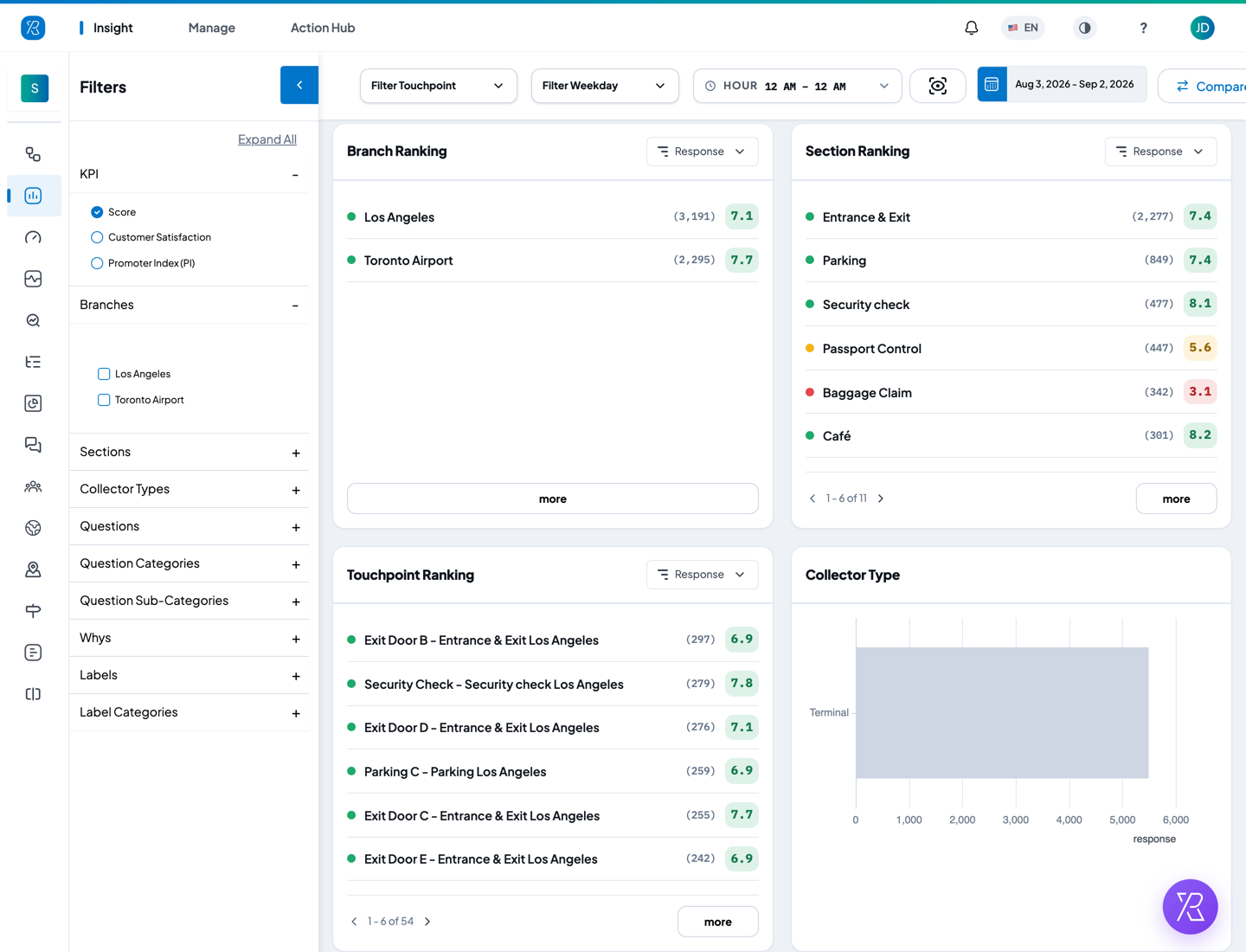
Task: Open Section Ranking Response sort dropdown
Action: click(1160, 151)
